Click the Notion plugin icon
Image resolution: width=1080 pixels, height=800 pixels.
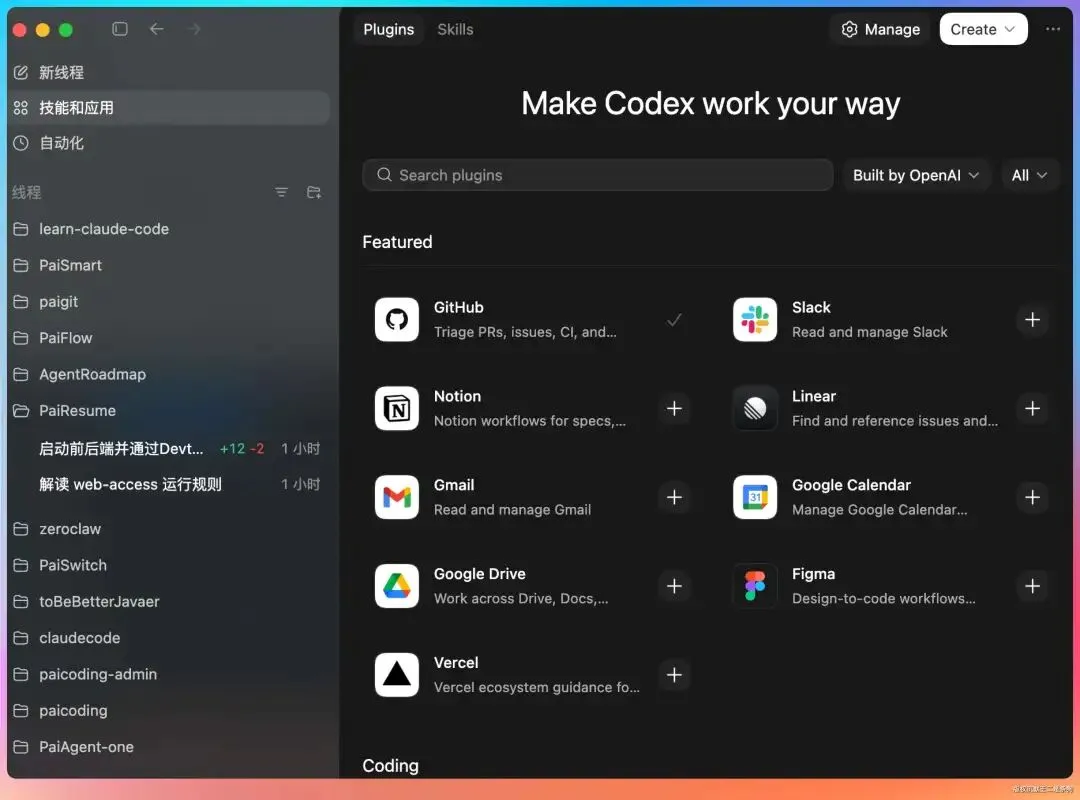click(x=397, y=409)
